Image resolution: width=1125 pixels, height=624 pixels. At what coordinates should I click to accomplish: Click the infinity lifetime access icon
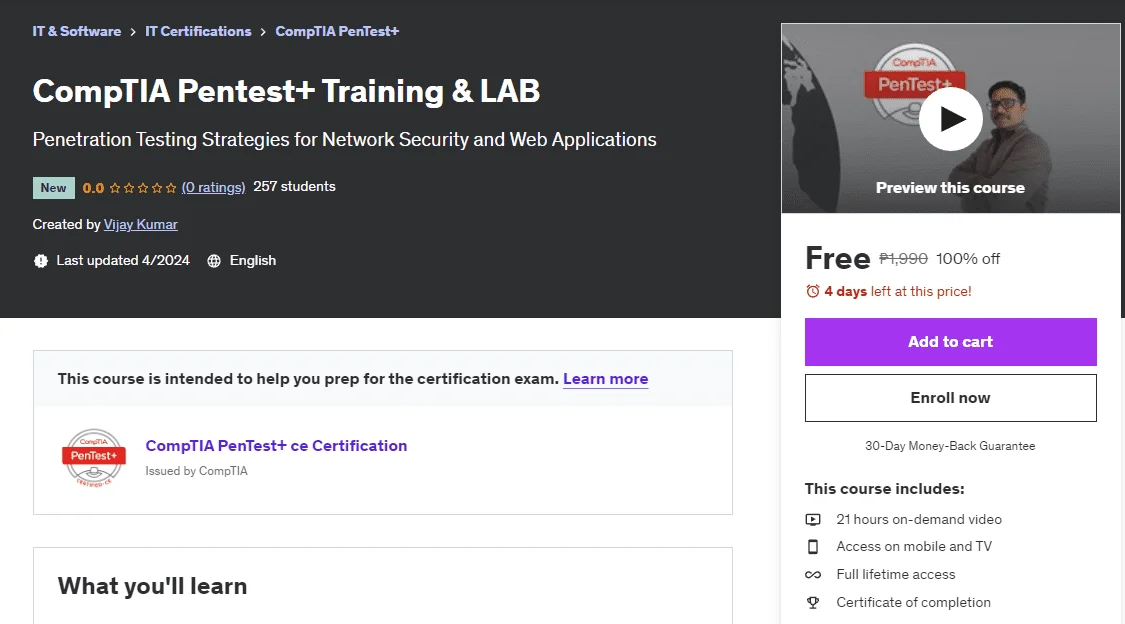pyautogui.click(x=813, y=575)
